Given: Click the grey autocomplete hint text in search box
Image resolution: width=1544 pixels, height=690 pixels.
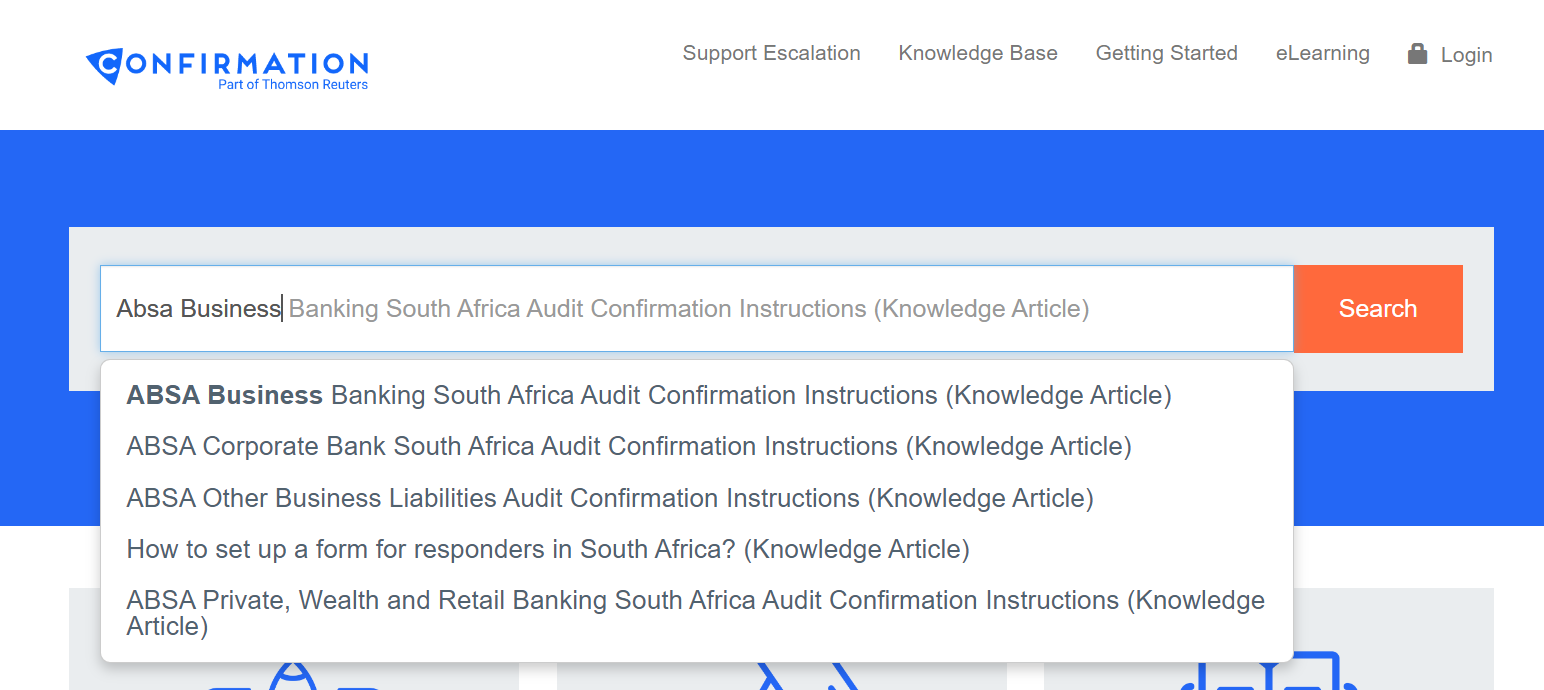Looking at the screenshot, I should 689,309.
